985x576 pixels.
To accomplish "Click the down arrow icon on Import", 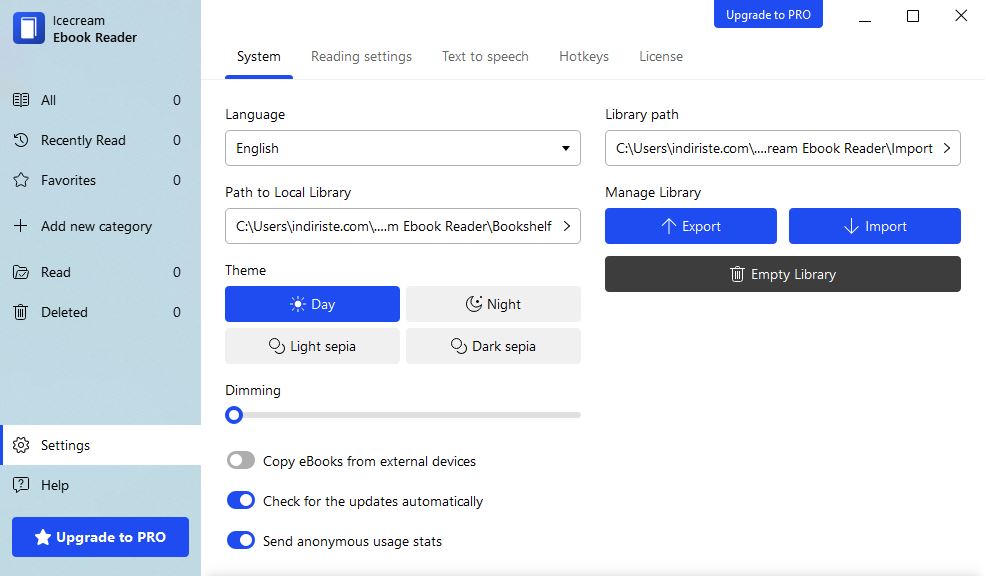I will (x=851, y=226).
